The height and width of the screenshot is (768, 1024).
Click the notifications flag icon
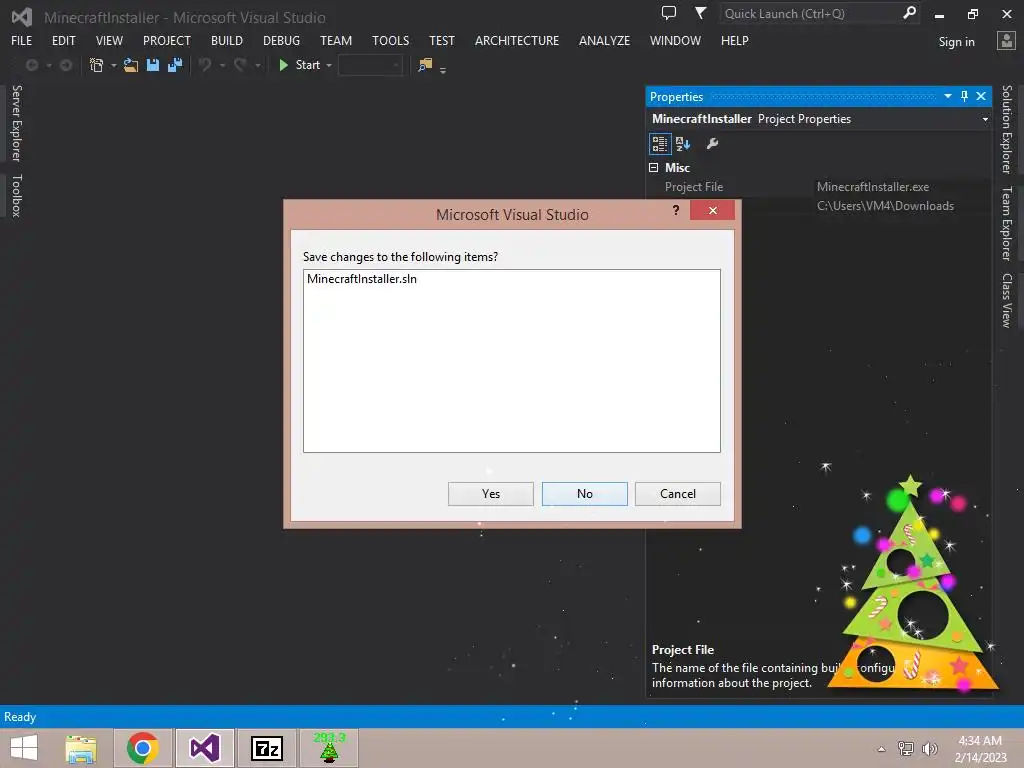700,12
